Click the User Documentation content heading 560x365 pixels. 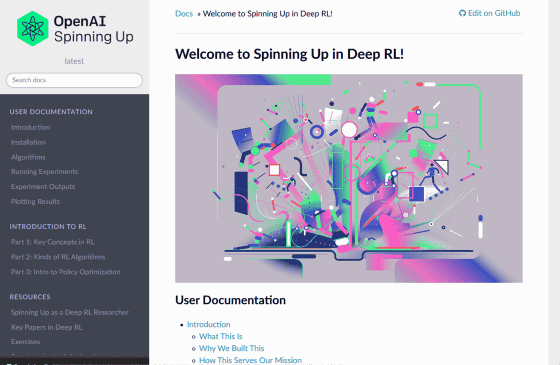point(230,300)
